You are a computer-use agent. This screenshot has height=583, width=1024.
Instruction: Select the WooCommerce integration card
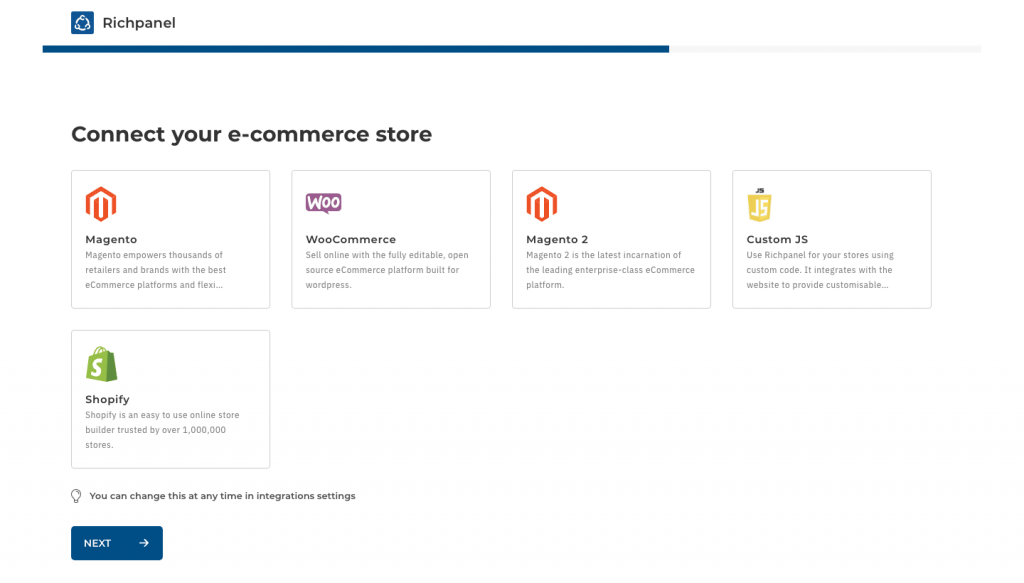[x=390, y=238]
